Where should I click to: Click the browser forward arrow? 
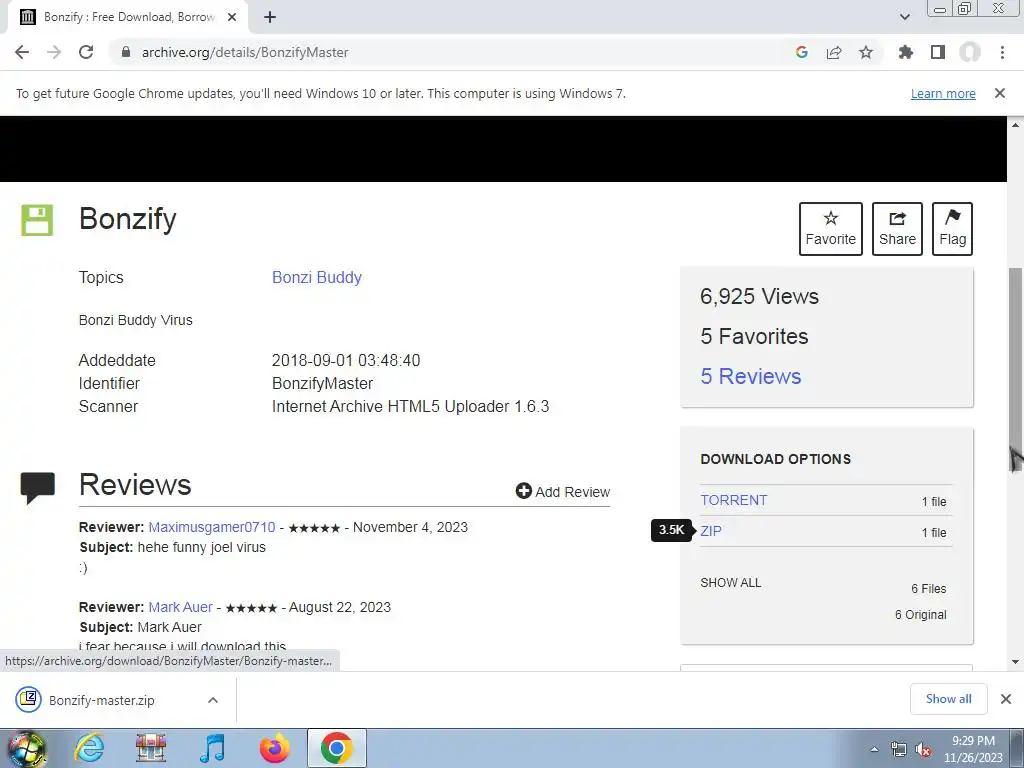point(54,52)
